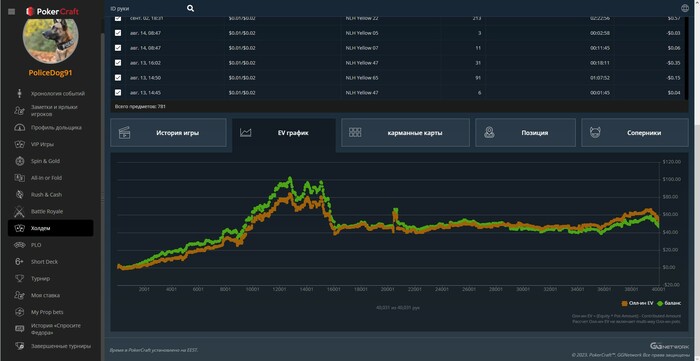
Task: Select the NLH Yellow 65 table name
Action: click(362, 78)
